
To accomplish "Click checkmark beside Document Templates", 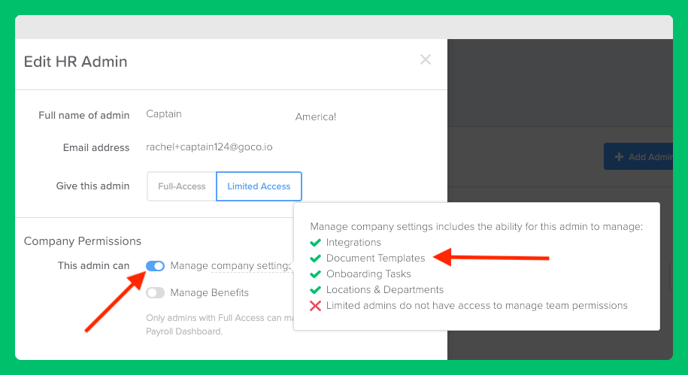I will (x=315, y=258).
